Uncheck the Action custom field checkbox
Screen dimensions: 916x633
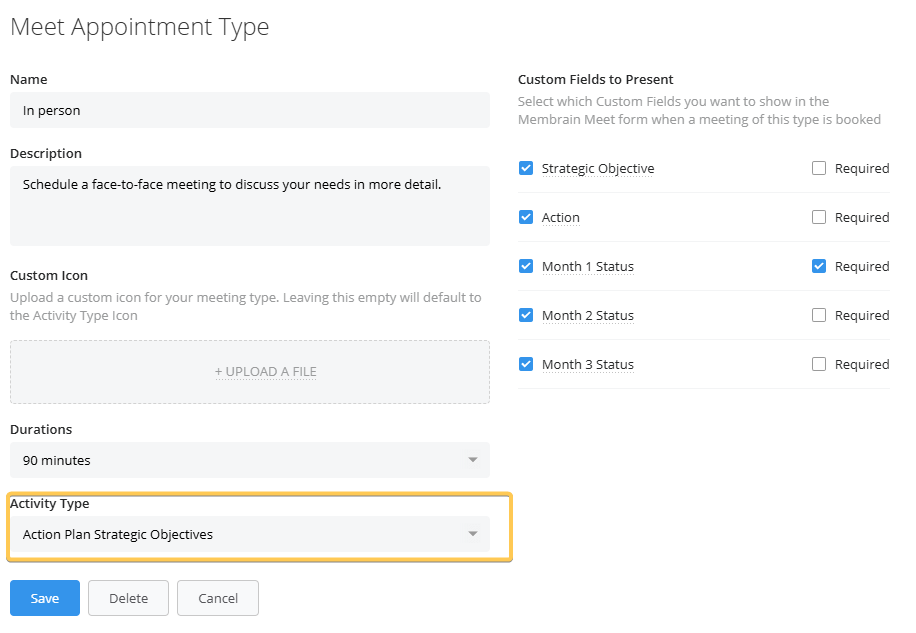click(x=526, y=217)
